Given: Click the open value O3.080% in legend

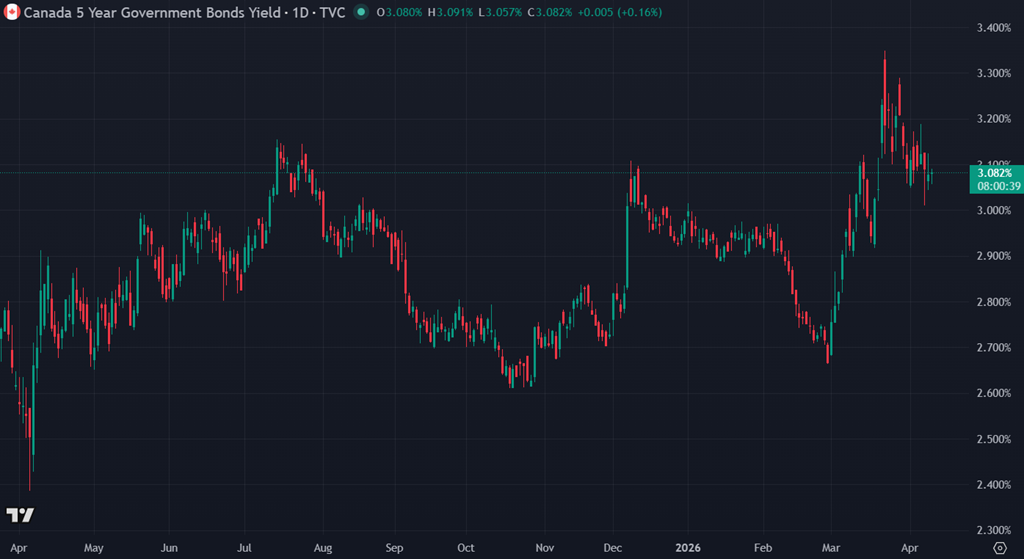Looking at the screenshot, I should [x=396, y=12].
